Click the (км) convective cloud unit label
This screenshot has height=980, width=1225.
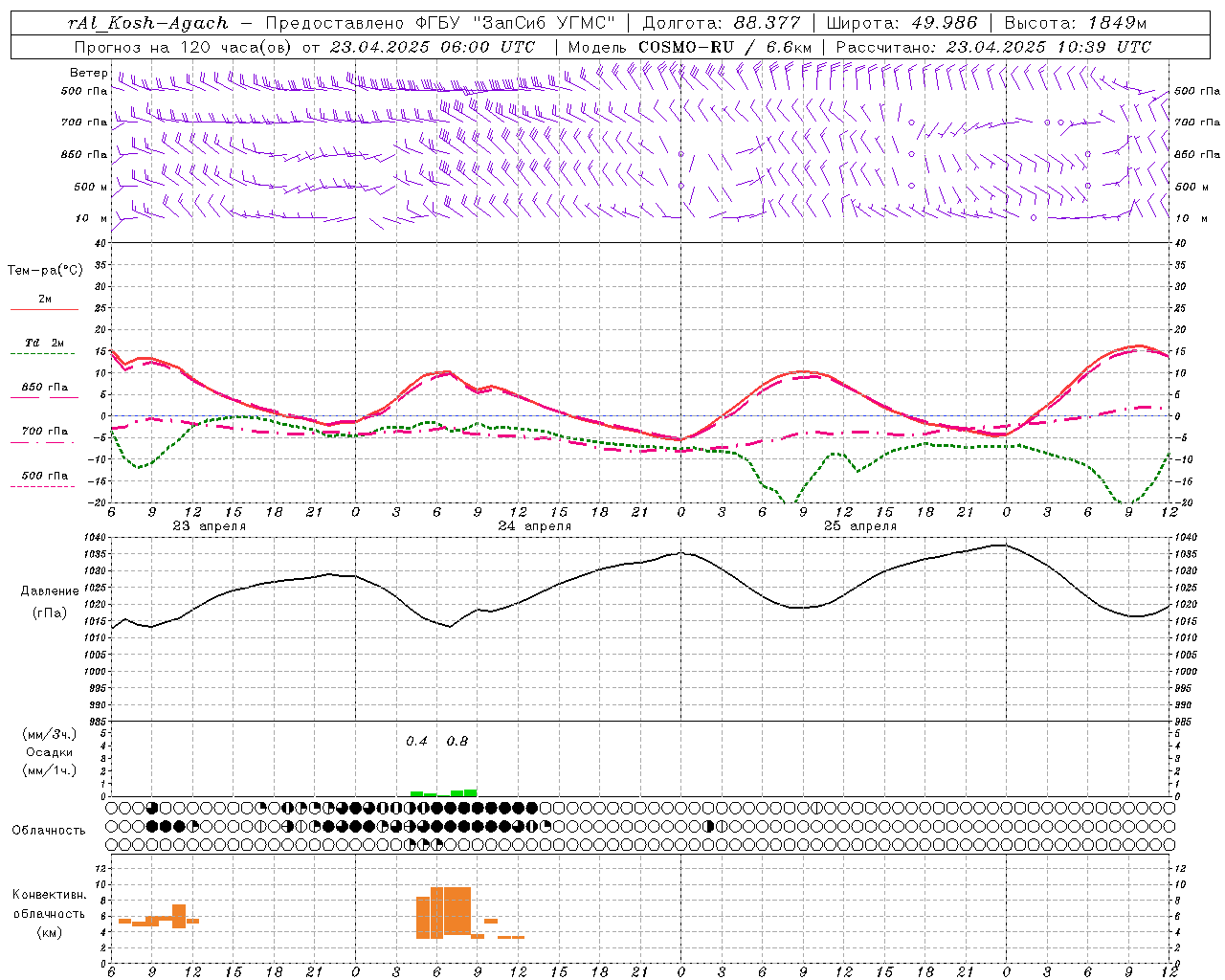(x=50, y=932)
